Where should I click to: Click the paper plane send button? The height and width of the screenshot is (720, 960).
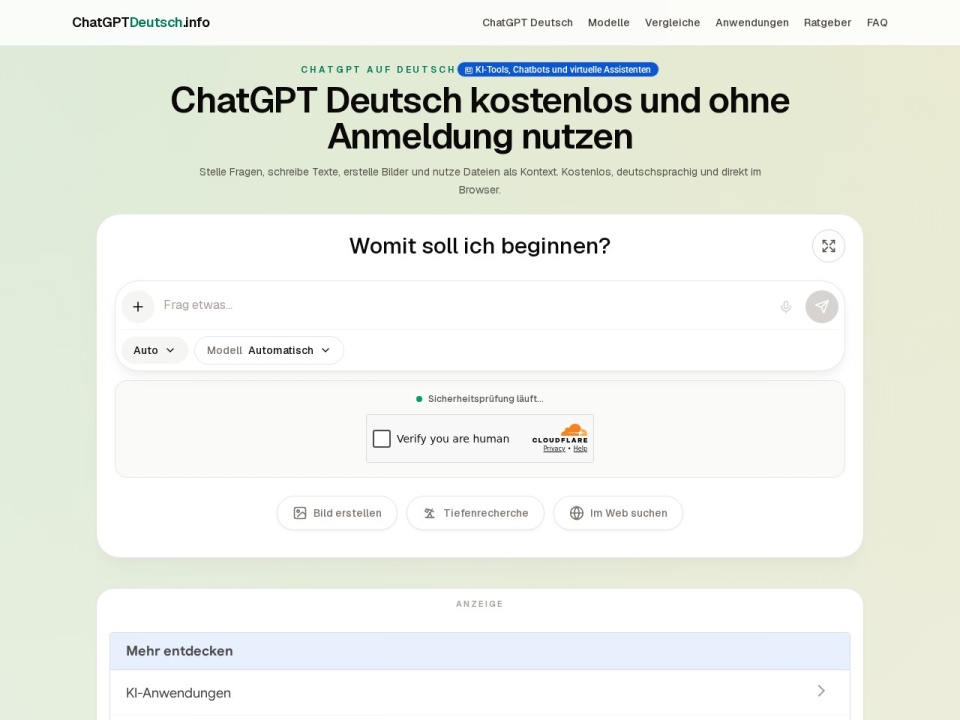point(822,306)
